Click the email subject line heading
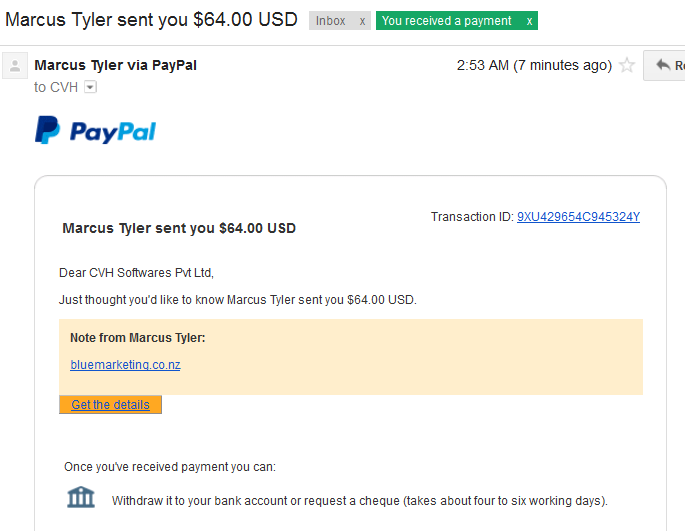This screenshot has width=685, height=531. coord(151,20)
